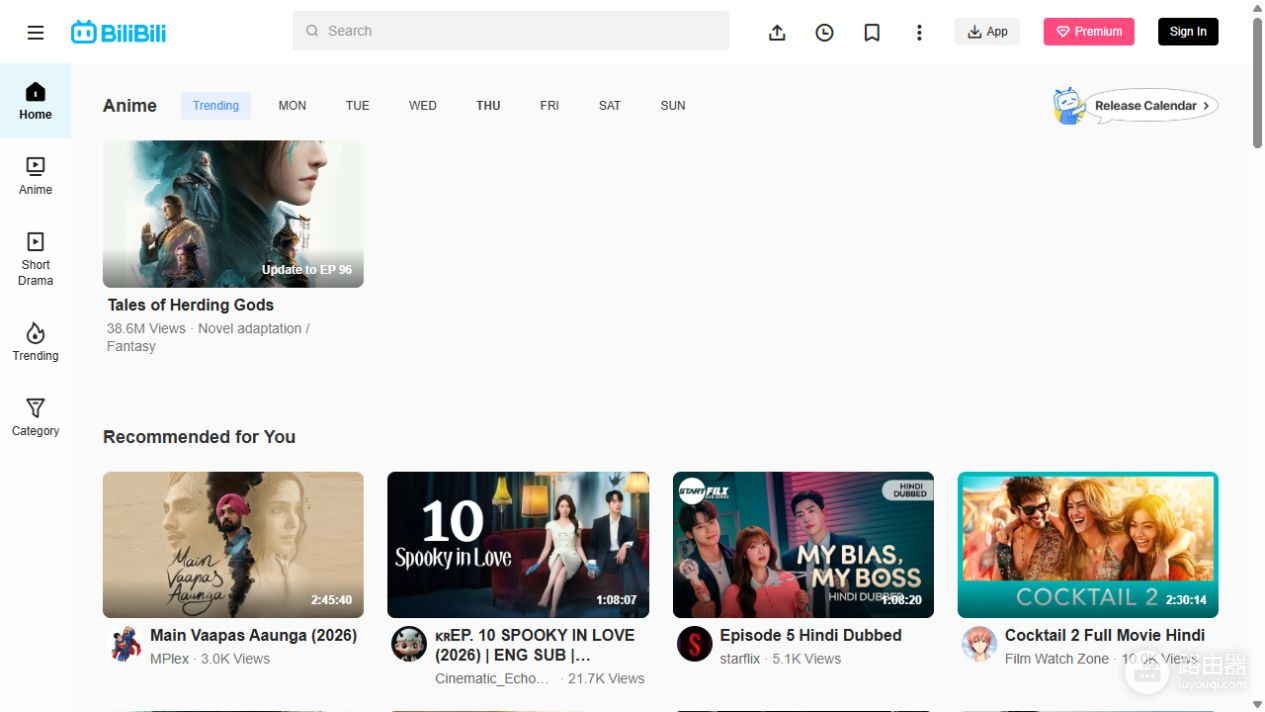Select the THU schedule tab
Screen dimensions: 1265x712
tap(488, 105)
